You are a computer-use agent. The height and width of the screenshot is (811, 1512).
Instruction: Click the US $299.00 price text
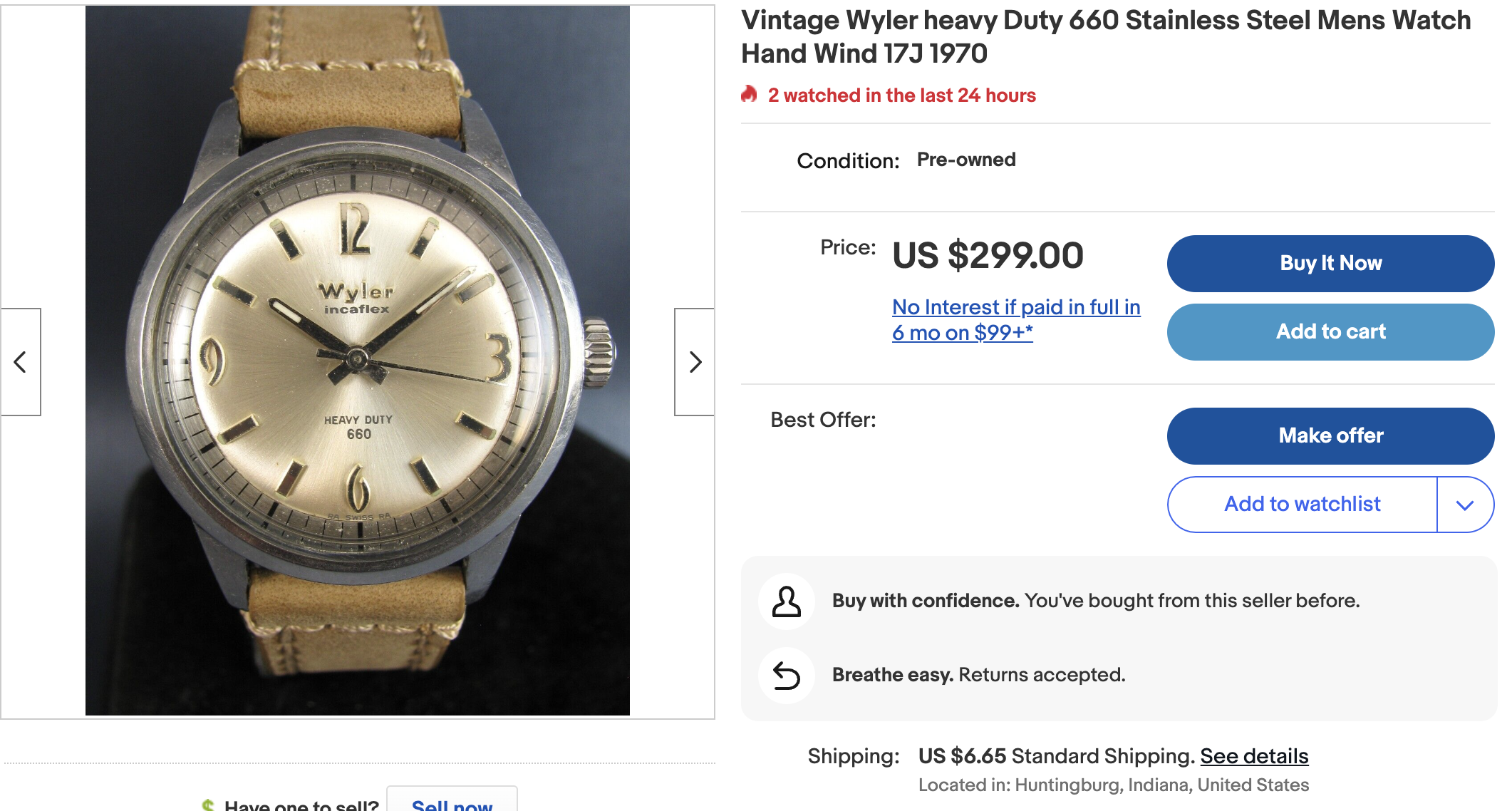point(988,256)
